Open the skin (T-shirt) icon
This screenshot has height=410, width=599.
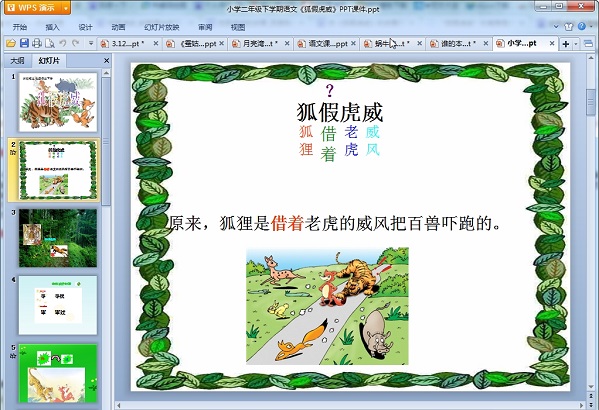pos(569,27)
